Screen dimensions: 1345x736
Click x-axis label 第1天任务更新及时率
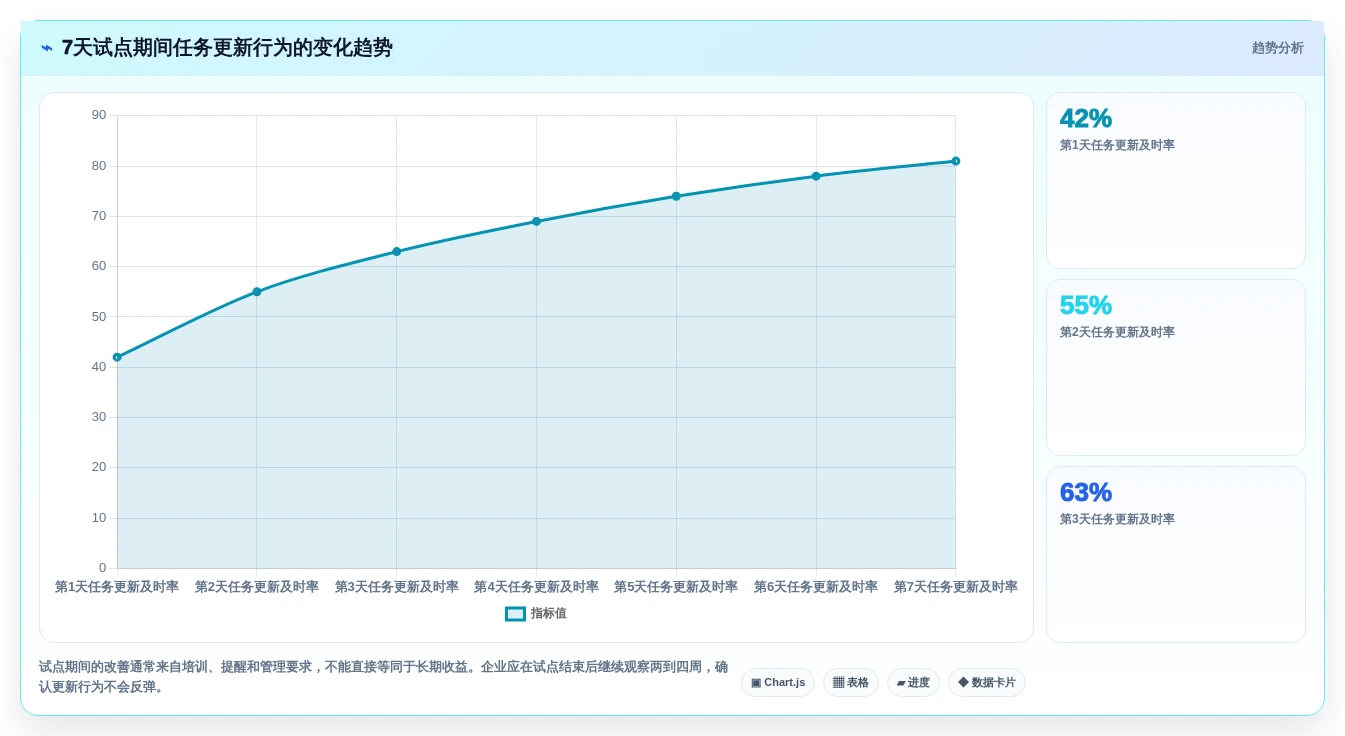tap(117, 587)
